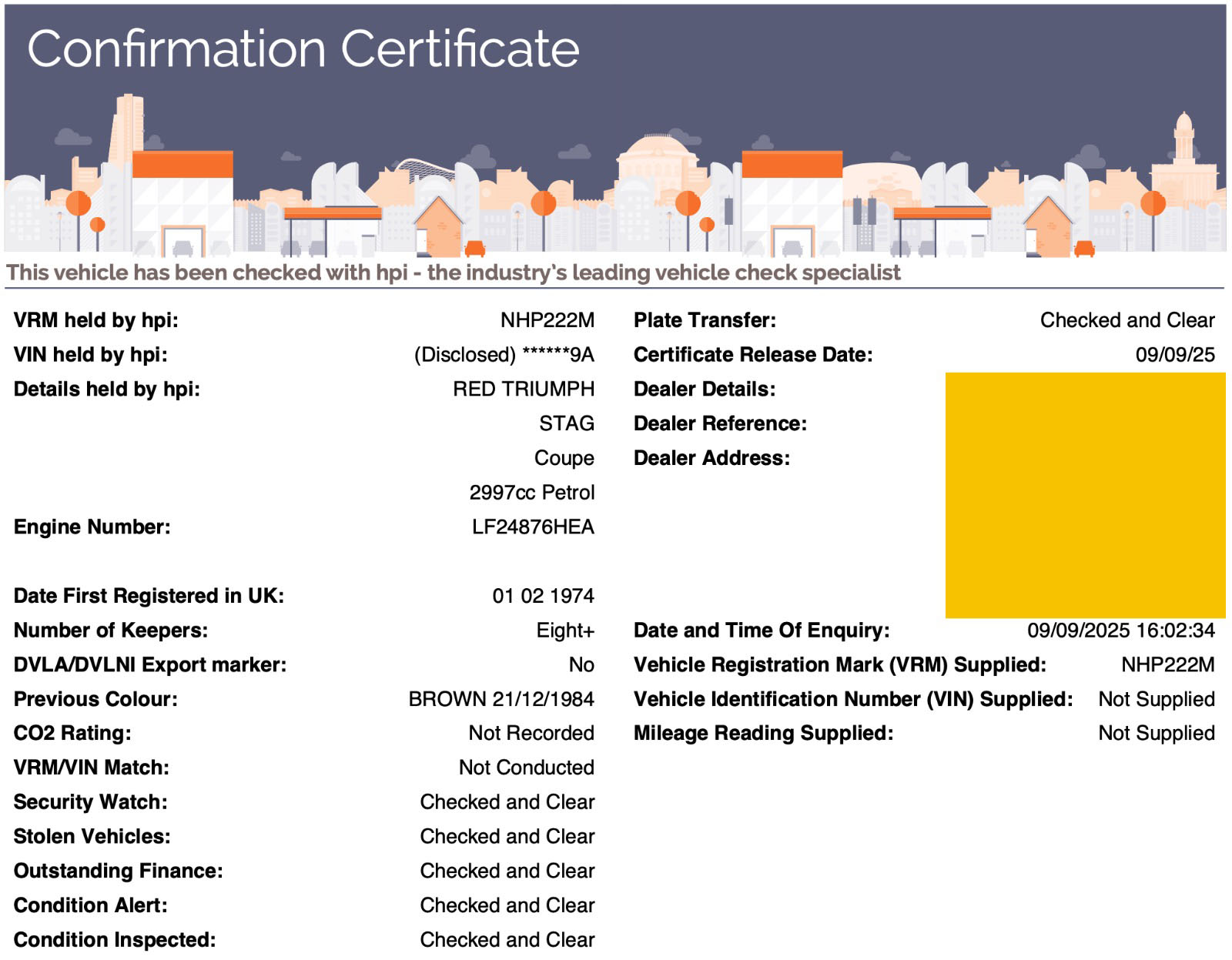Select the 'Dealer Reference:' label
This screenshot has width=1232, height=960.
coord(720,423)
